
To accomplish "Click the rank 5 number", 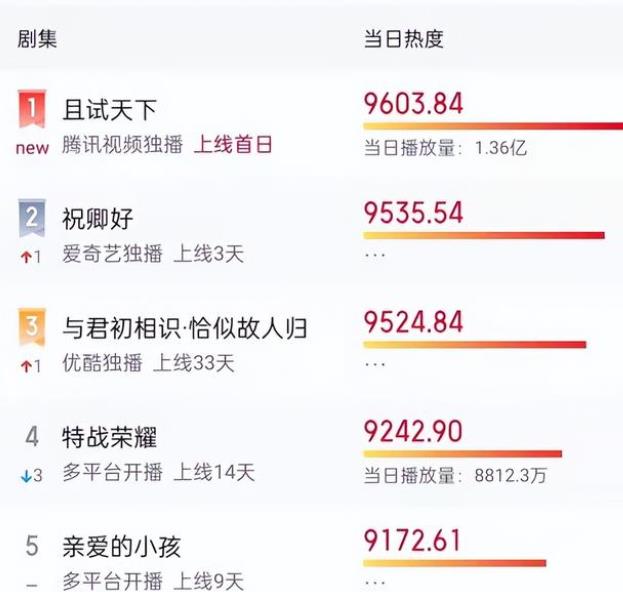I will click(32, 546).
